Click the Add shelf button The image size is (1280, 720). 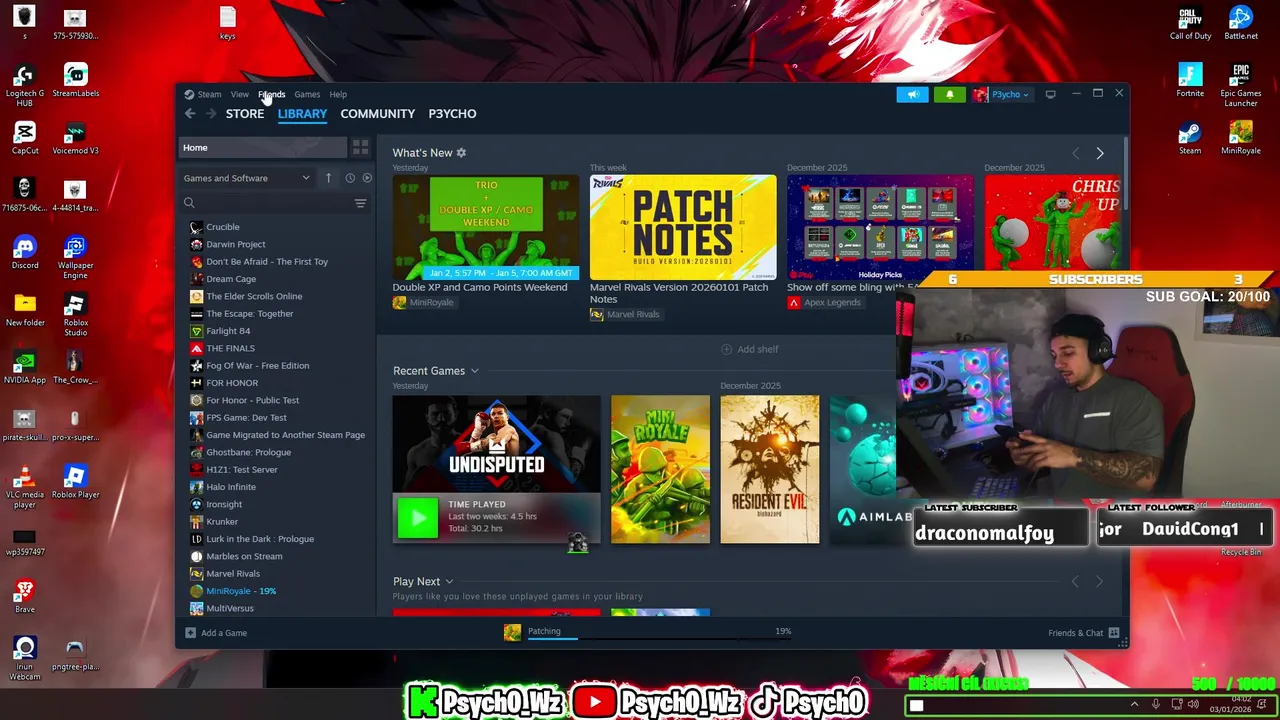click(750, 349)
